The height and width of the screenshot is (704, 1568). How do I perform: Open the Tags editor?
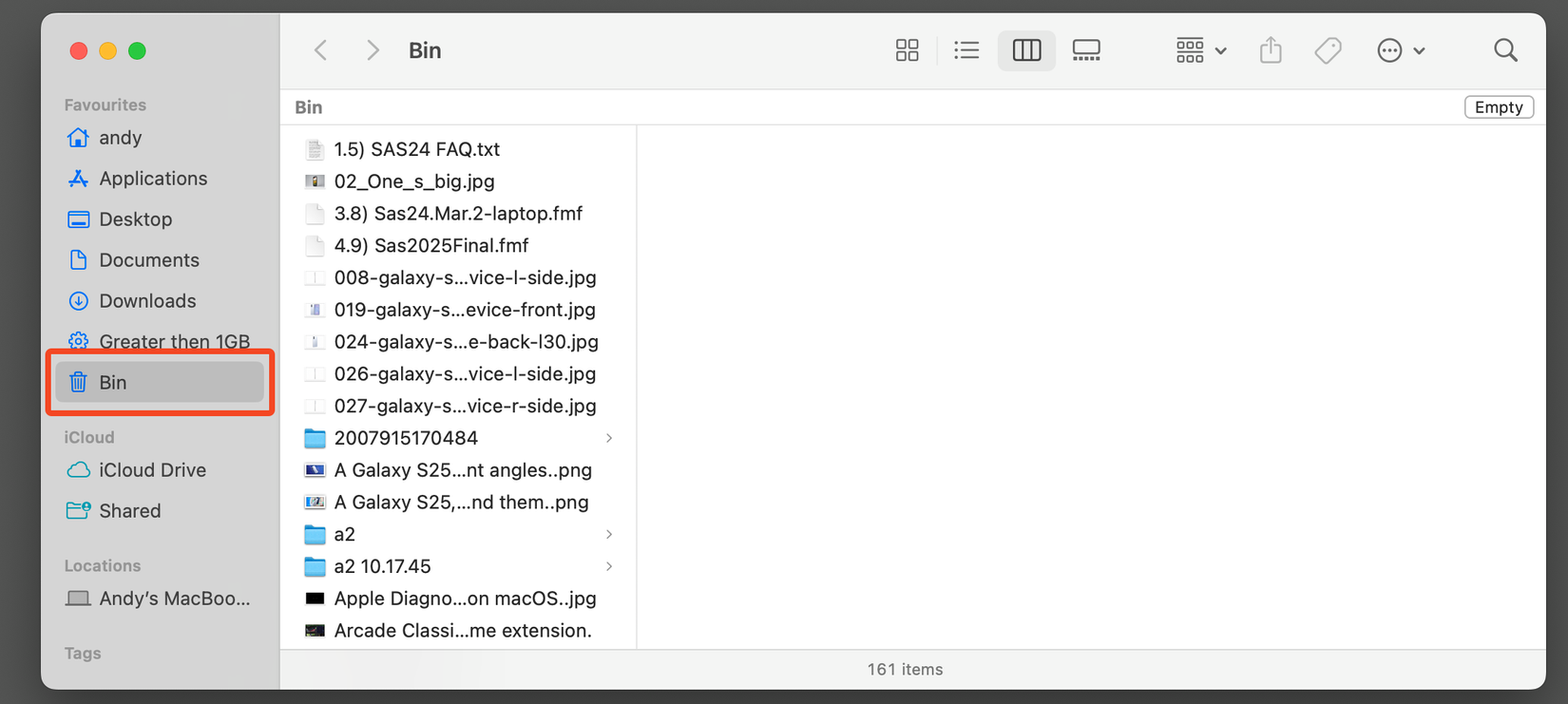pyautogui.click(x=1328, y=49)
